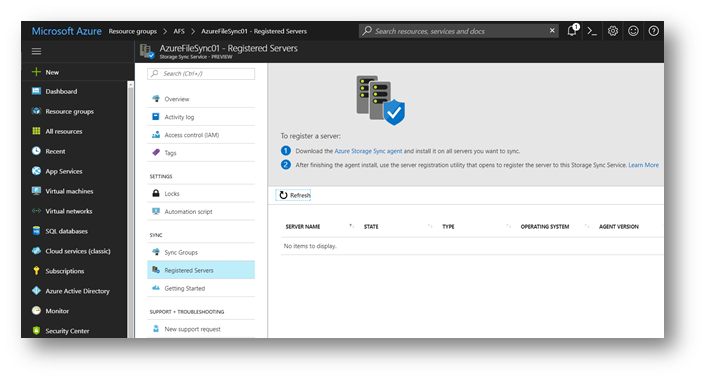Sort by Type column arrow
Screen dimensions: 706x380
[508, 226]
